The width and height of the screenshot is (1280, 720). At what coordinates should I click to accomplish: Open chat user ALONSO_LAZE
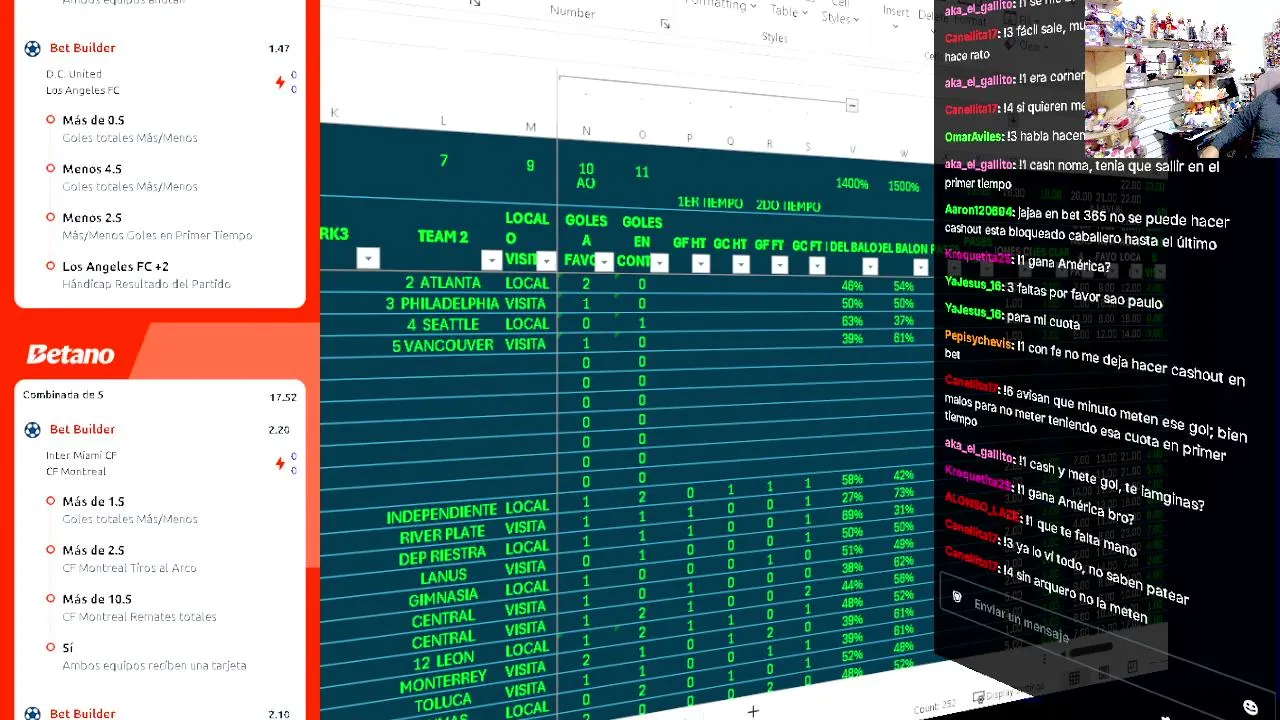click(x=982, y=508)
